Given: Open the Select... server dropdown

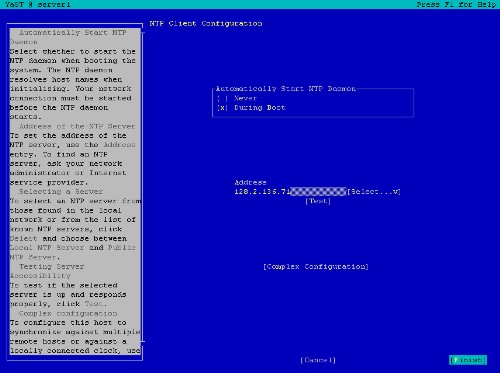Looking at the screenshot, I should click(374, 192).
